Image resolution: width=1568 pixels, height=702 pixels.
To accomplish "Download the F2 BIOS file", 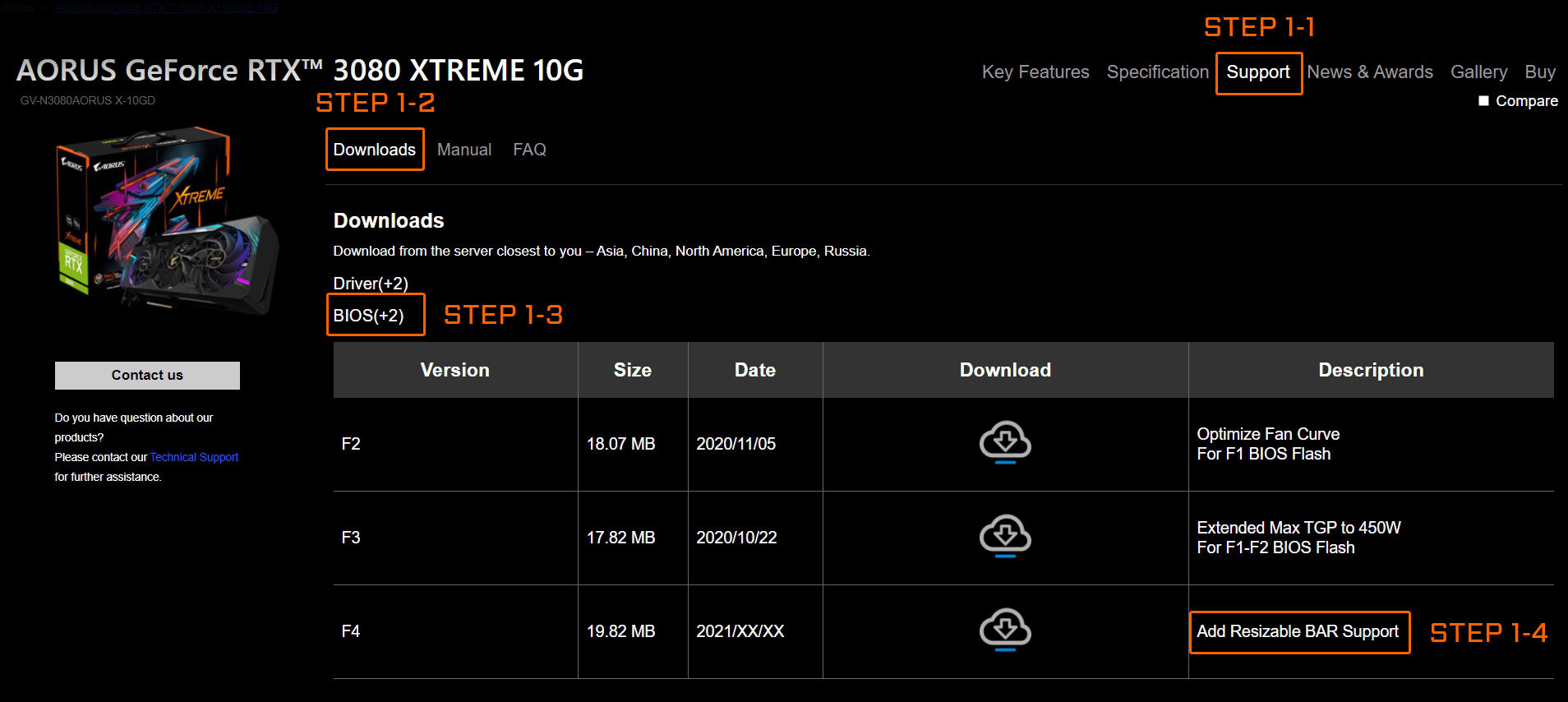I will pos(1005,442).
